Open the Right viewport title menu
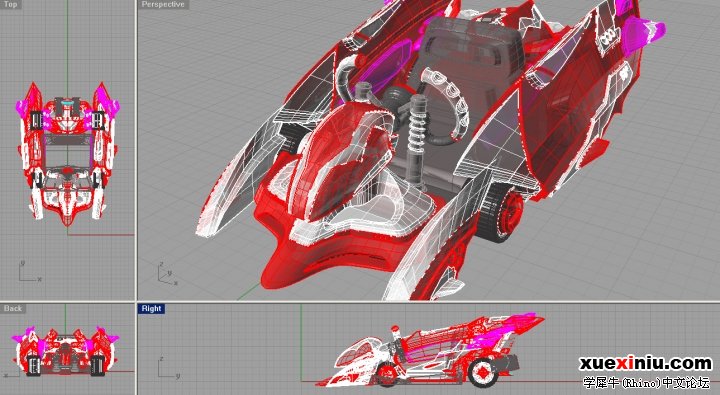This screenshot has width=720, height=395. click(x=151, y=309)
